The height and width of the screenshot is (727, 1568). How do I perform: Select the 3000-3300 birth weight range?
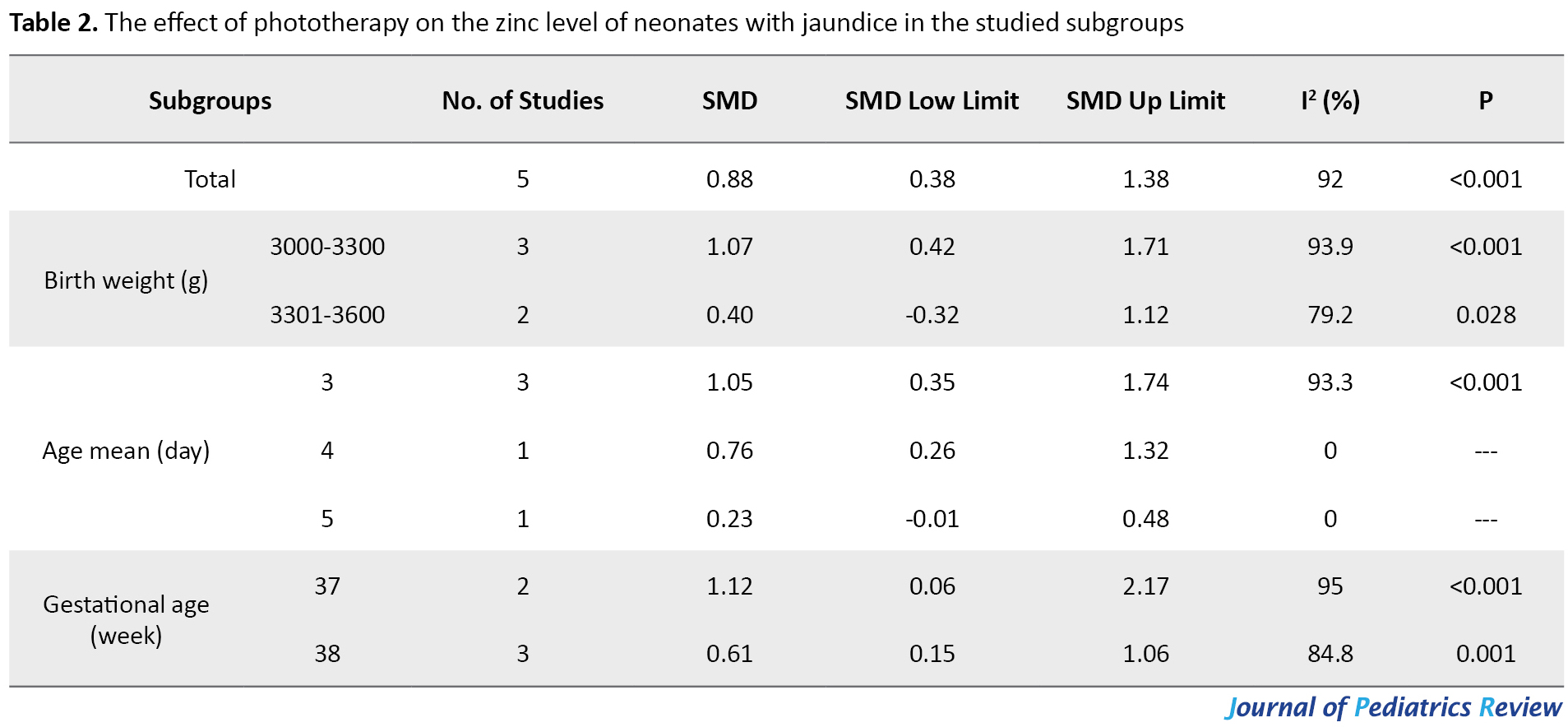(x=327, y=247)
